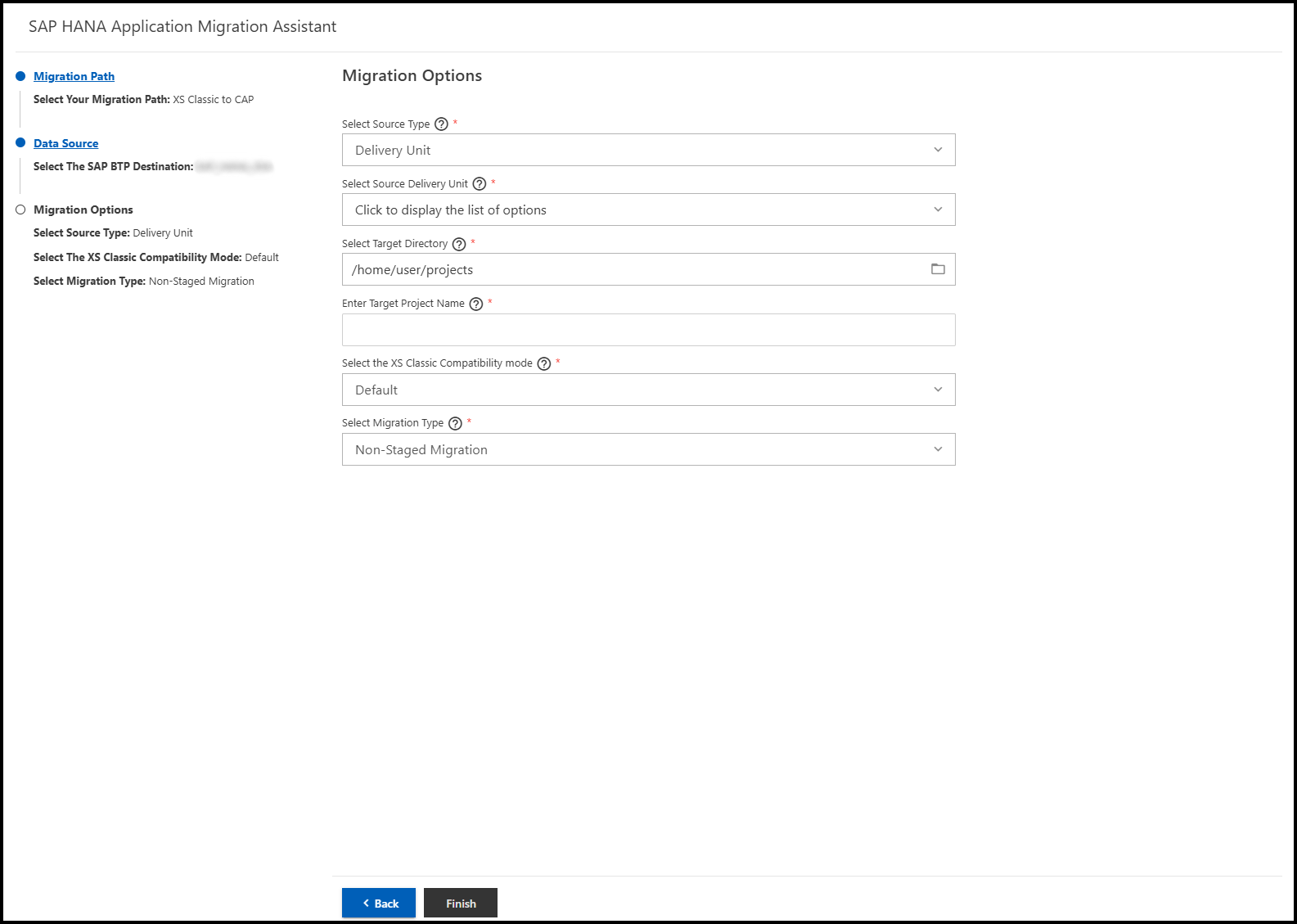The image size is (1297, 924).
Task: Click help icon beside Select Source Delivery Unit
Action: click(x=480, y=184)
